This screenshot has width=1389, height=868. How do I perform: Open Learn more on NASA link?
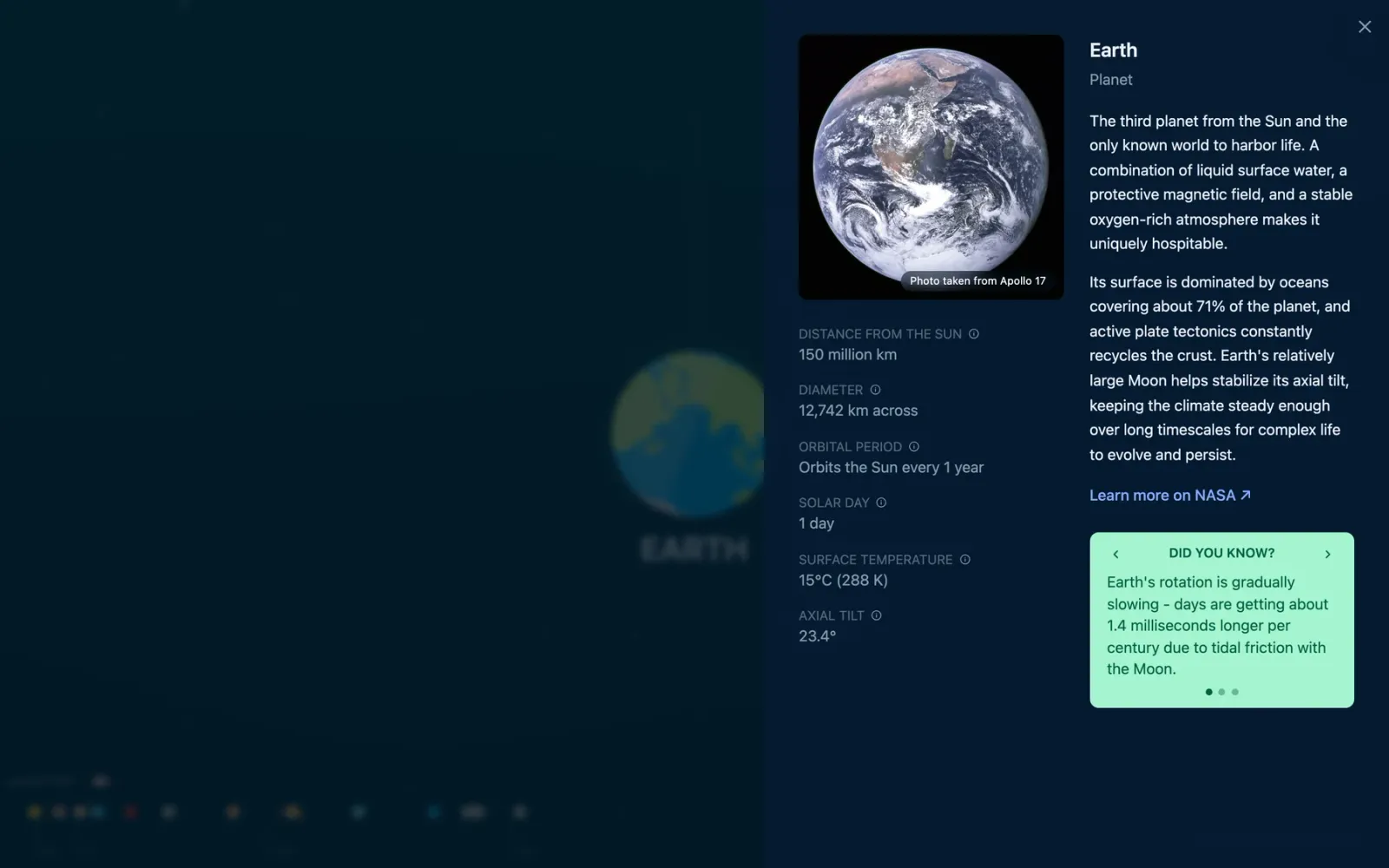point(1170,496)
